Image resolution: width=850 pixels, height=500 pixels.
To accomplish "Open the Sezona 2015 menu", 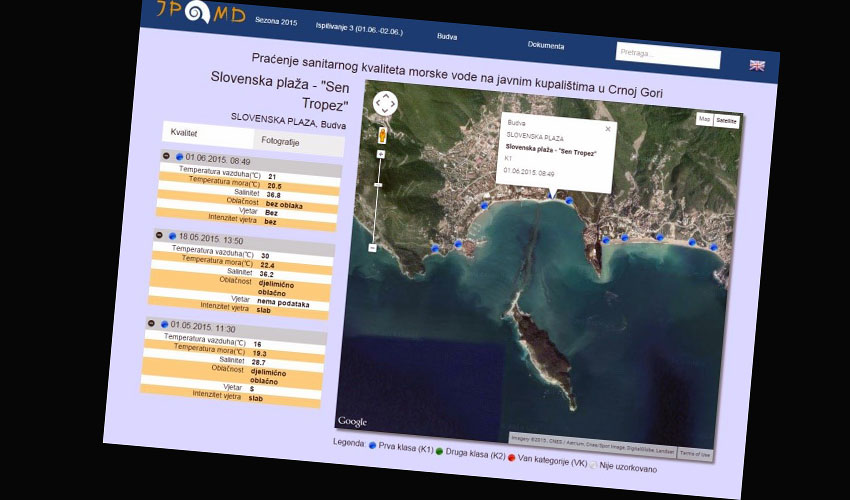I will (276, 20).
